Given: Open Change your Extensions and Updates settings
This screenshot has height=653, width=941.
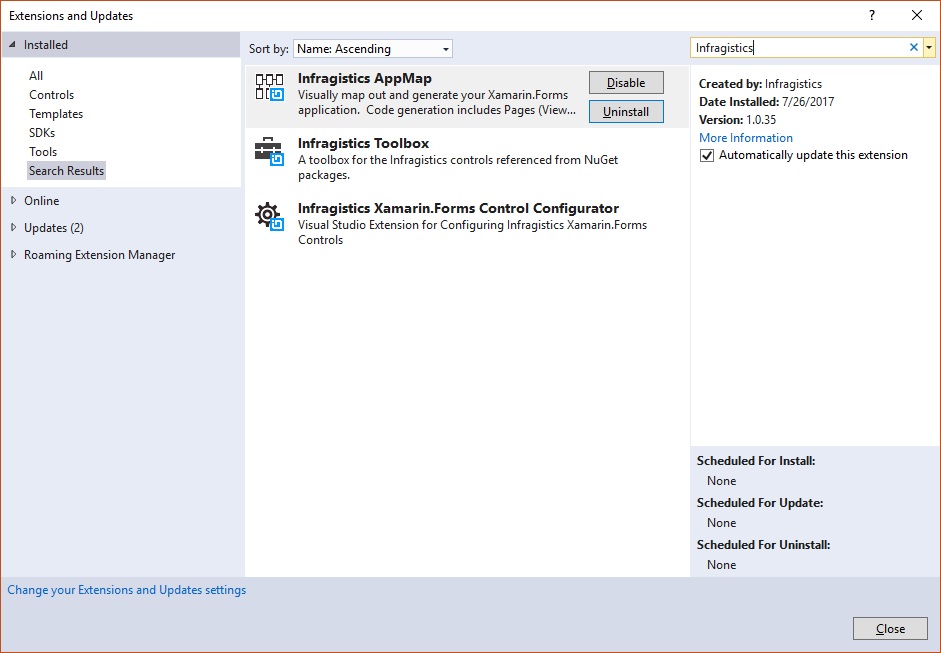Looking at the screenshot, I should [127, 590].
